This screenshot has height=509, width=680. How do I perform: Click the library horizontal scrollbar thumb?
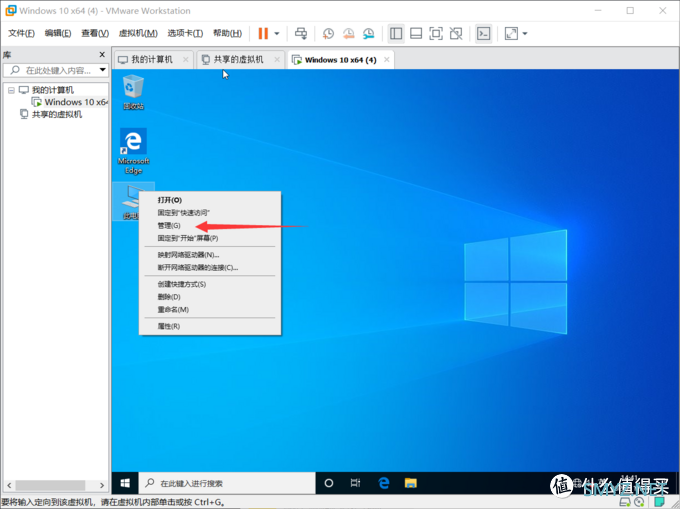[x=50, y=485]
